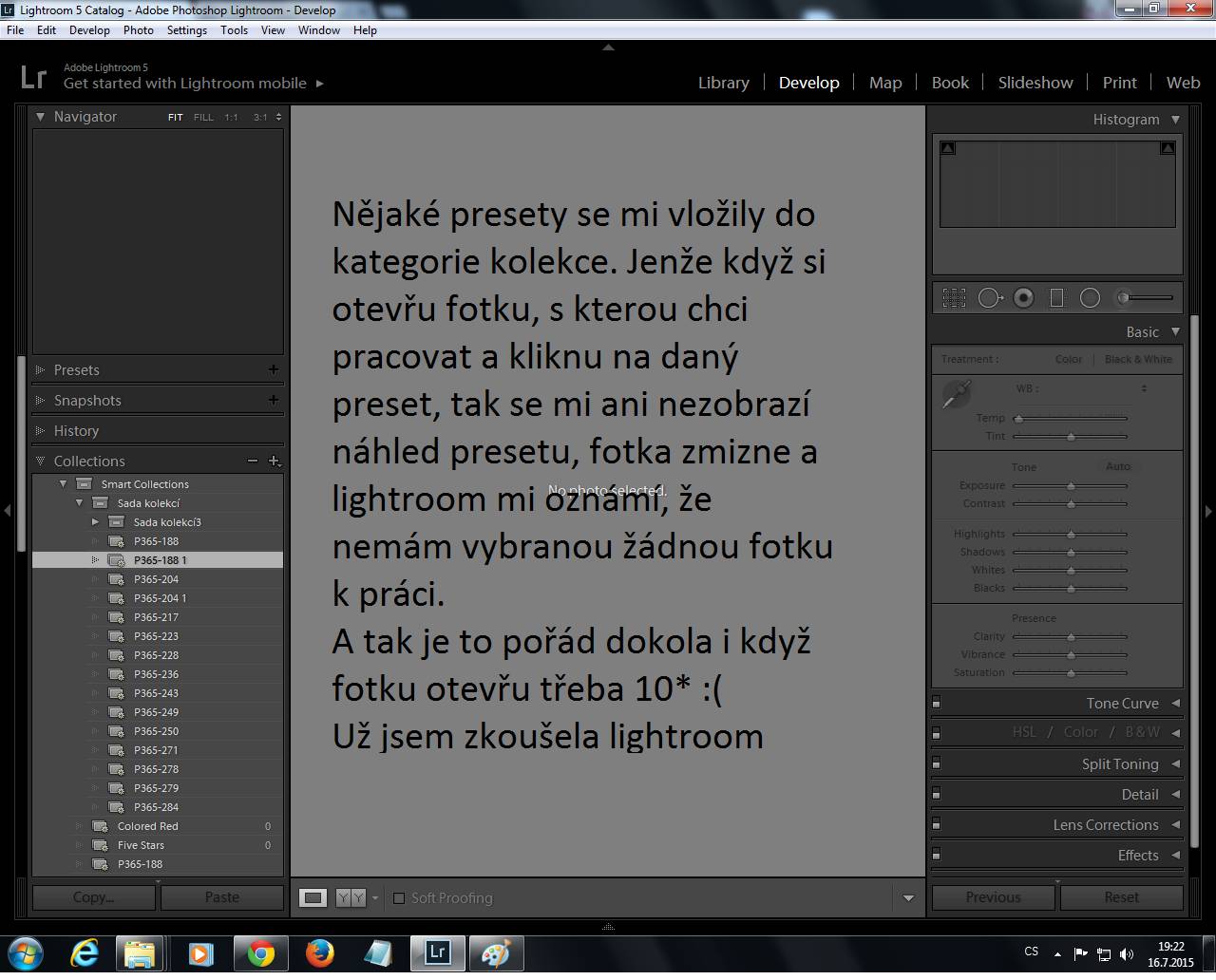Remove collection with minus icon
The width and height of the screenshot is (1216, 980).
252,461
